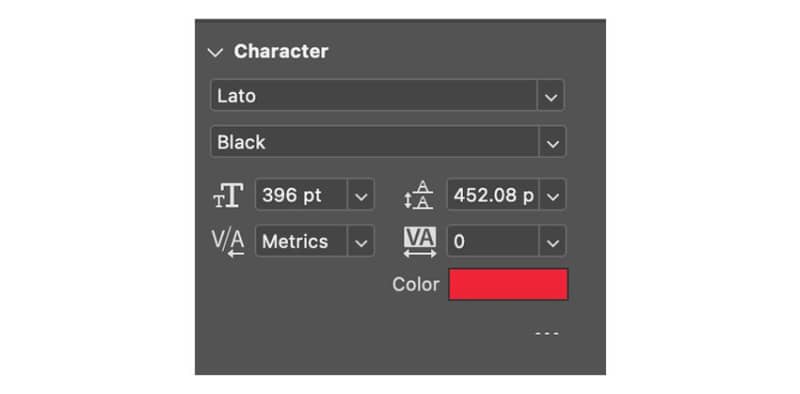The image size is (800, 394).
Task: Show more options via three dots
Action: [547, 334]
